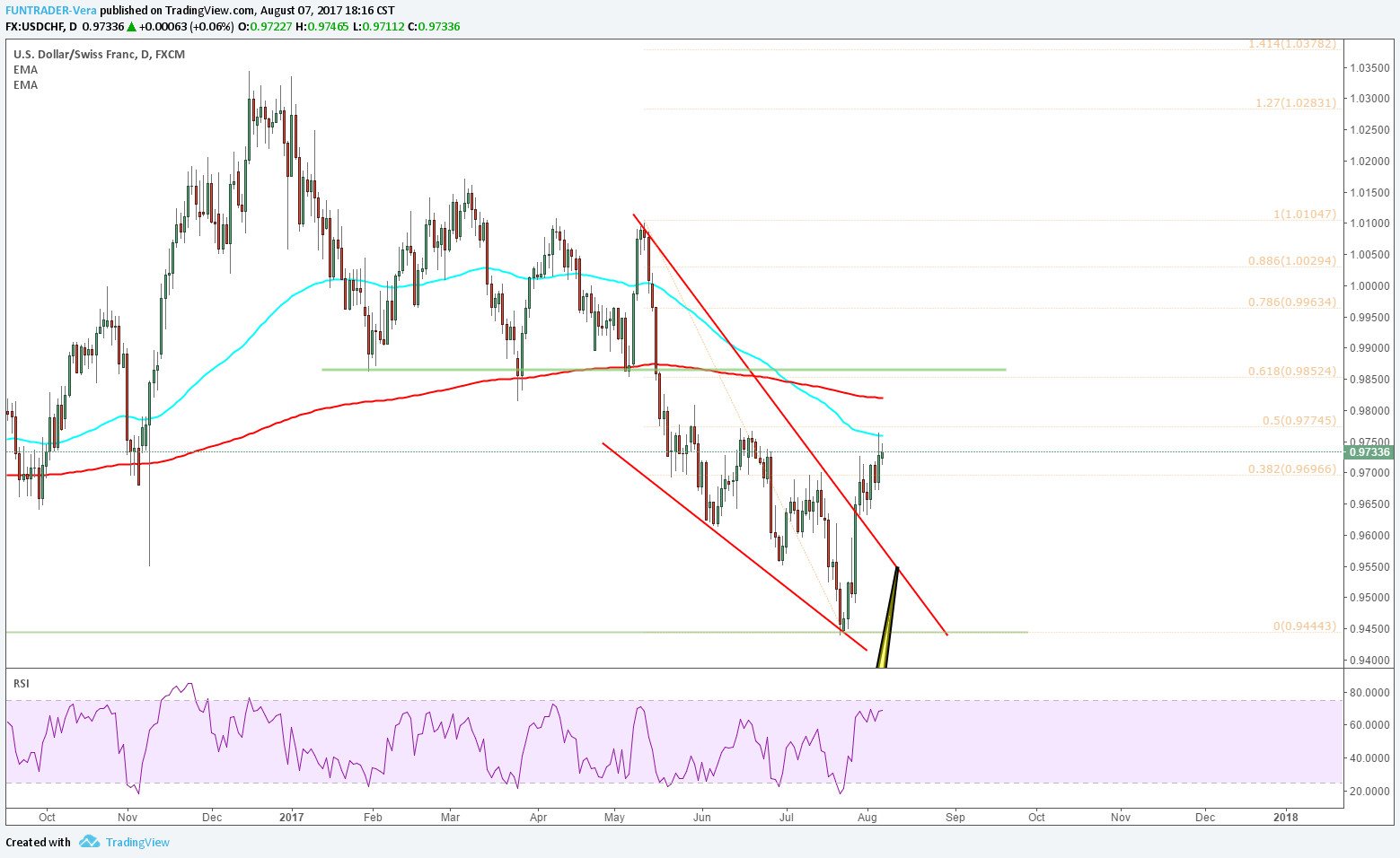Click the RSI 40.0000 axis label
The image size is (1400, 858).
[1369, 758]
